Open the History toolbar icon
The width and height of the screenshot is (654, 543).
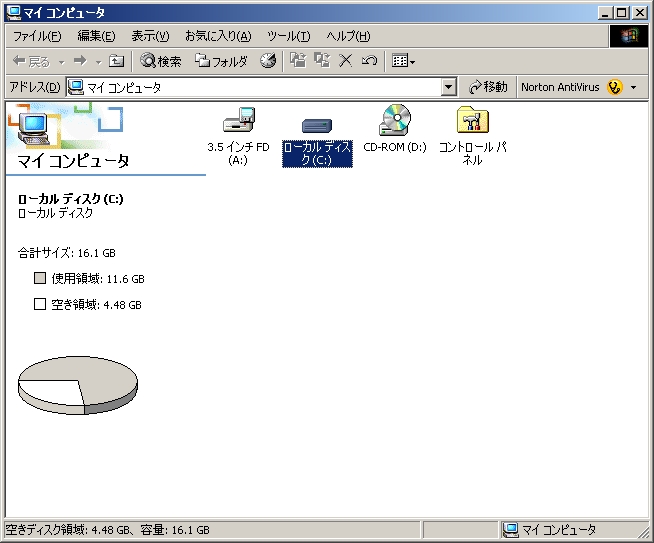[x=268, y=61]
